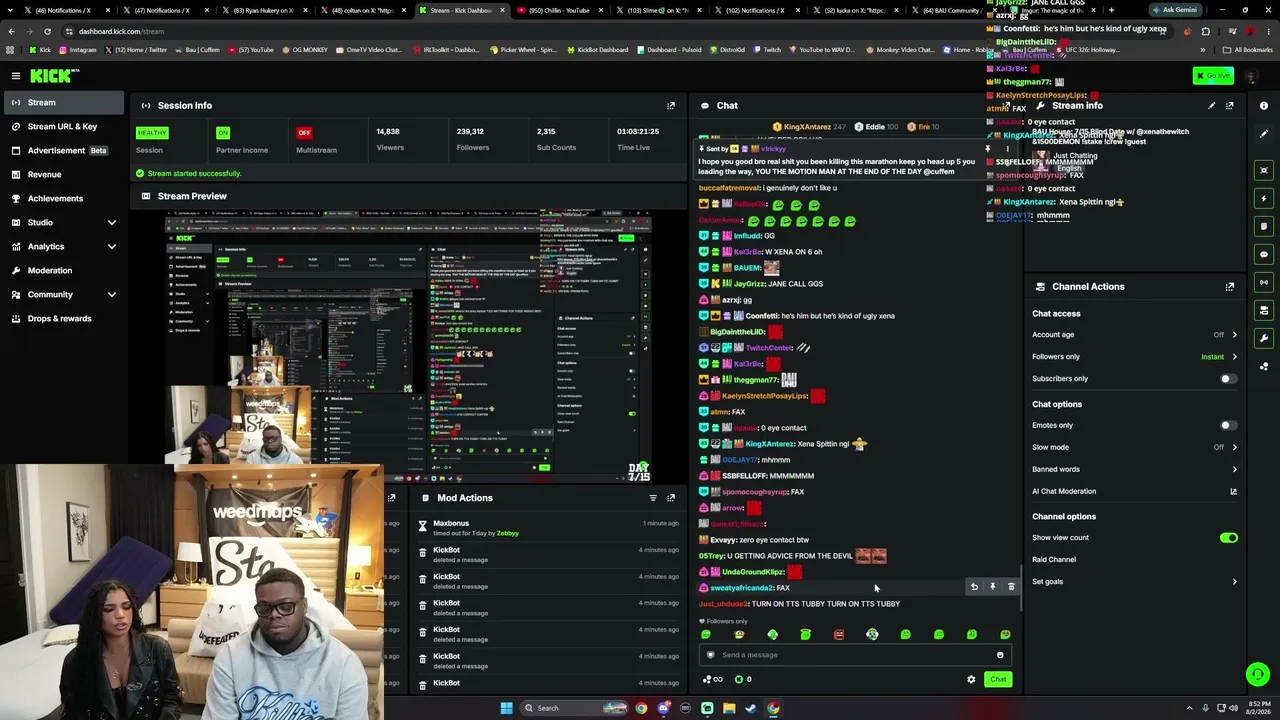Click the note icon in right sidebar
This screenshot has height=720, width=1280.
[1264, 226]
